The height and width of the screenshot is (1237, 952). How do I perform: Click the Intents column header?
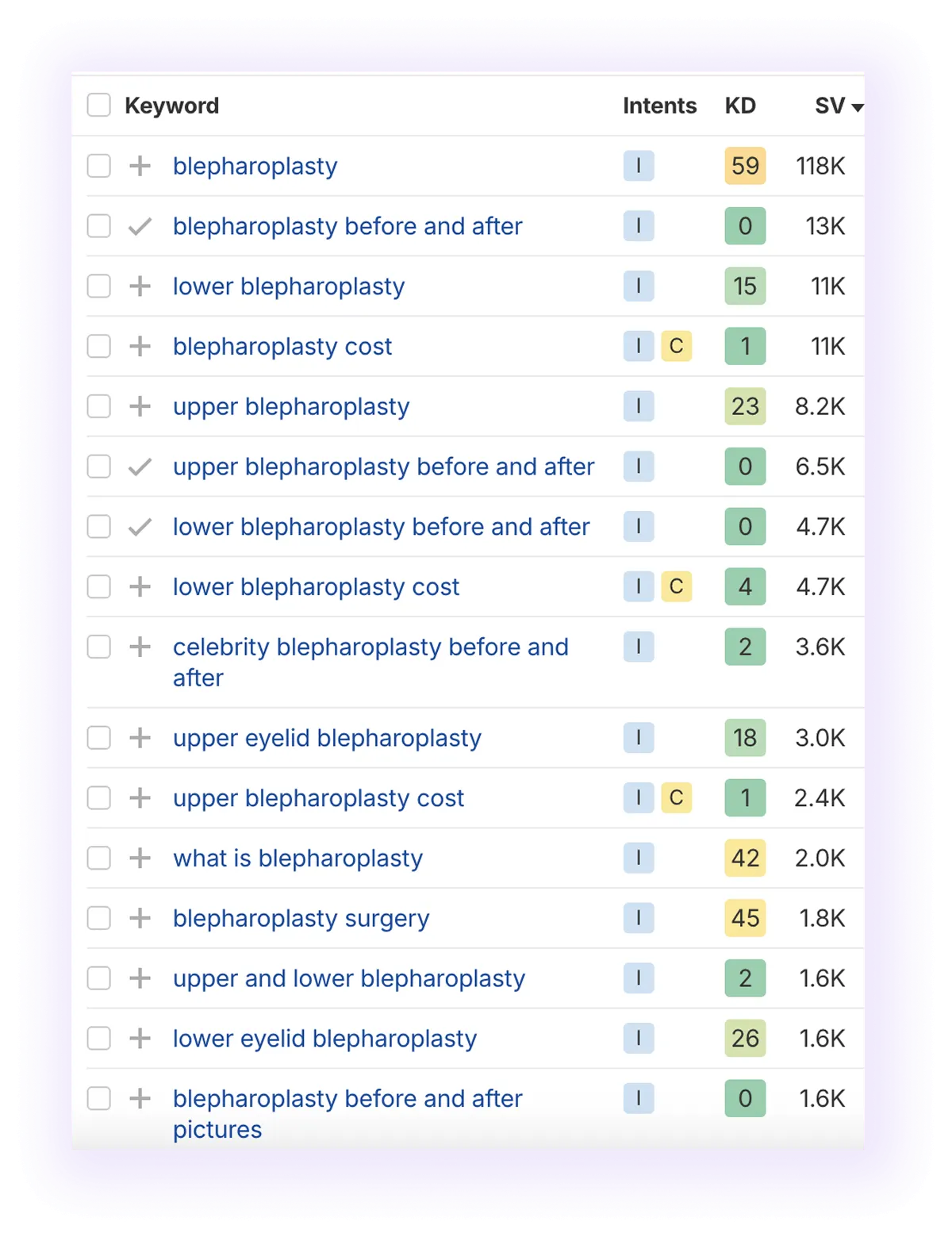point(659,105)
